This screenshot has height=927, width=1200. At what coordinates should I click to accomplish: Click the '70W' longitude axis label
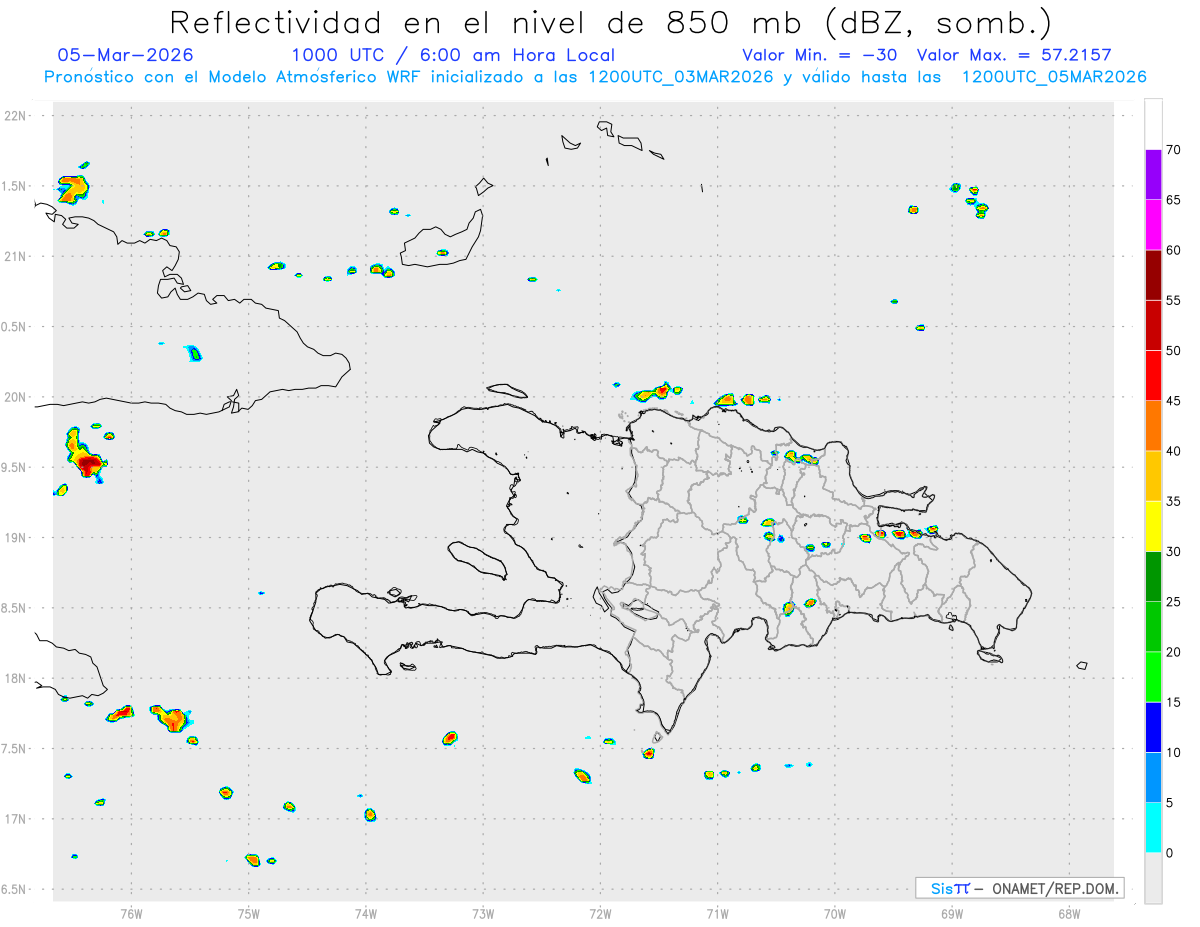(x=835, y=914)
